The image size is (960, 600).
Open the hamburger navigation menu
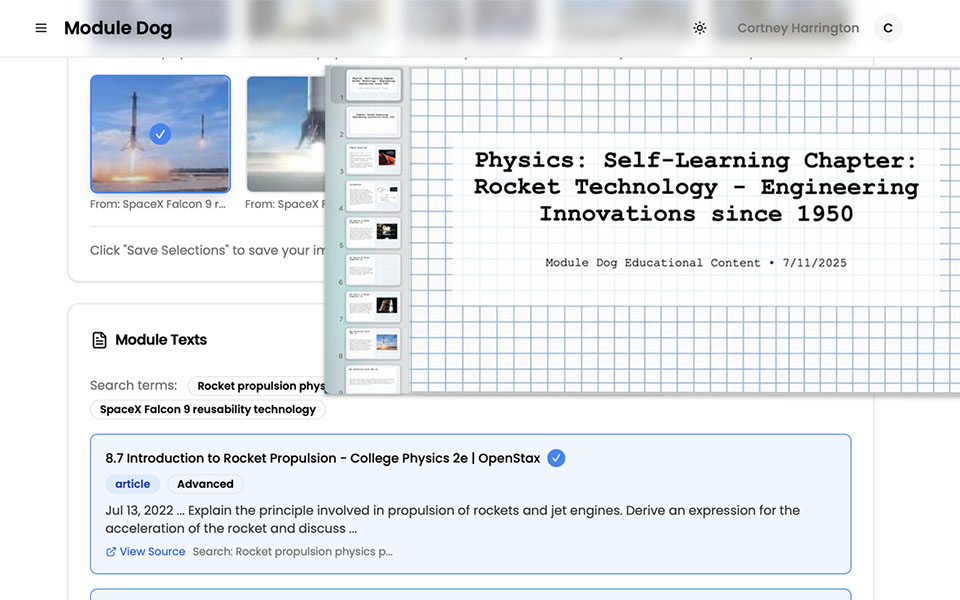coord(40,28)
